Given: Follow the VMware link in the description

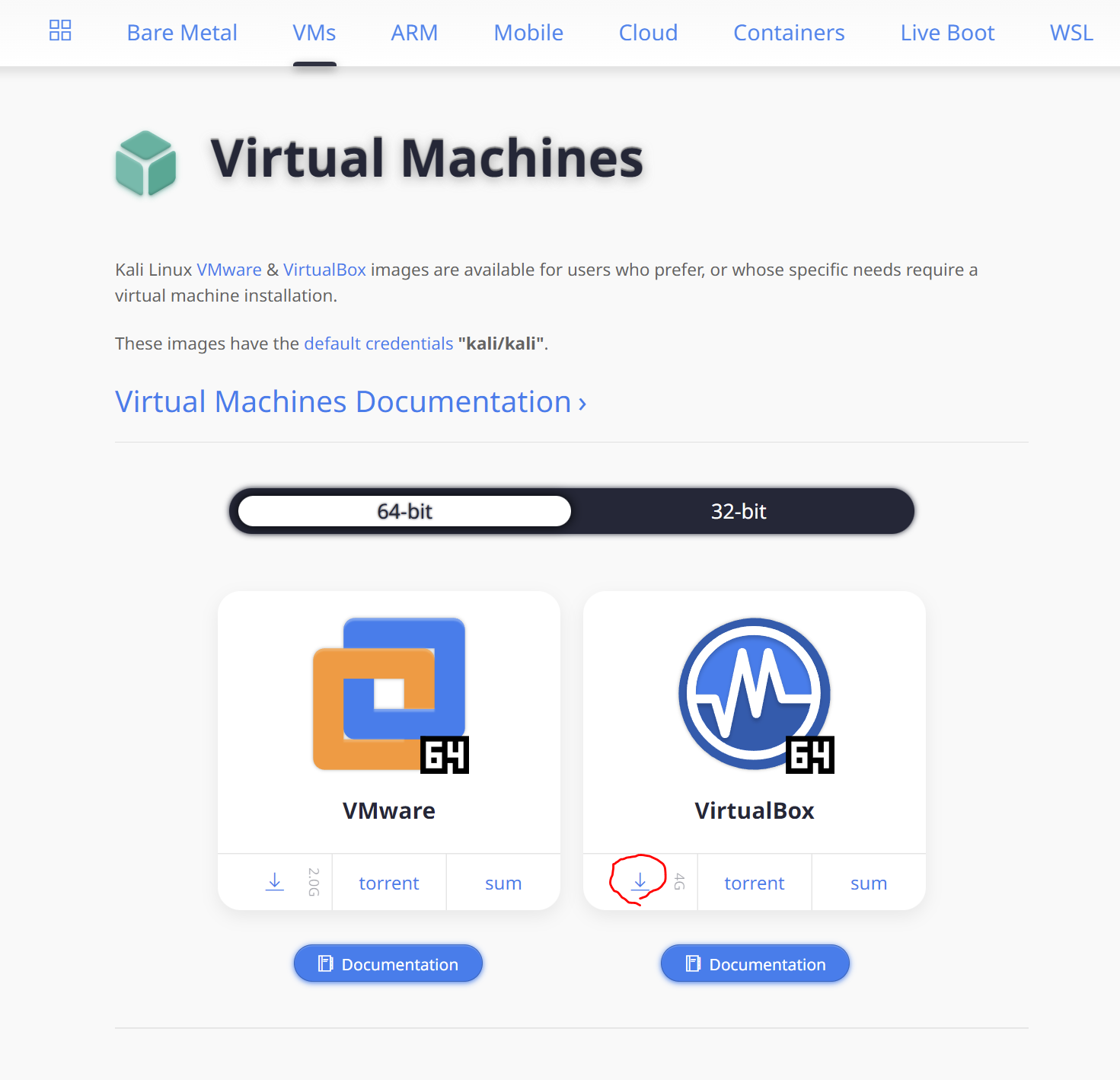Looking at the screenshot, I should click(229, 270).
